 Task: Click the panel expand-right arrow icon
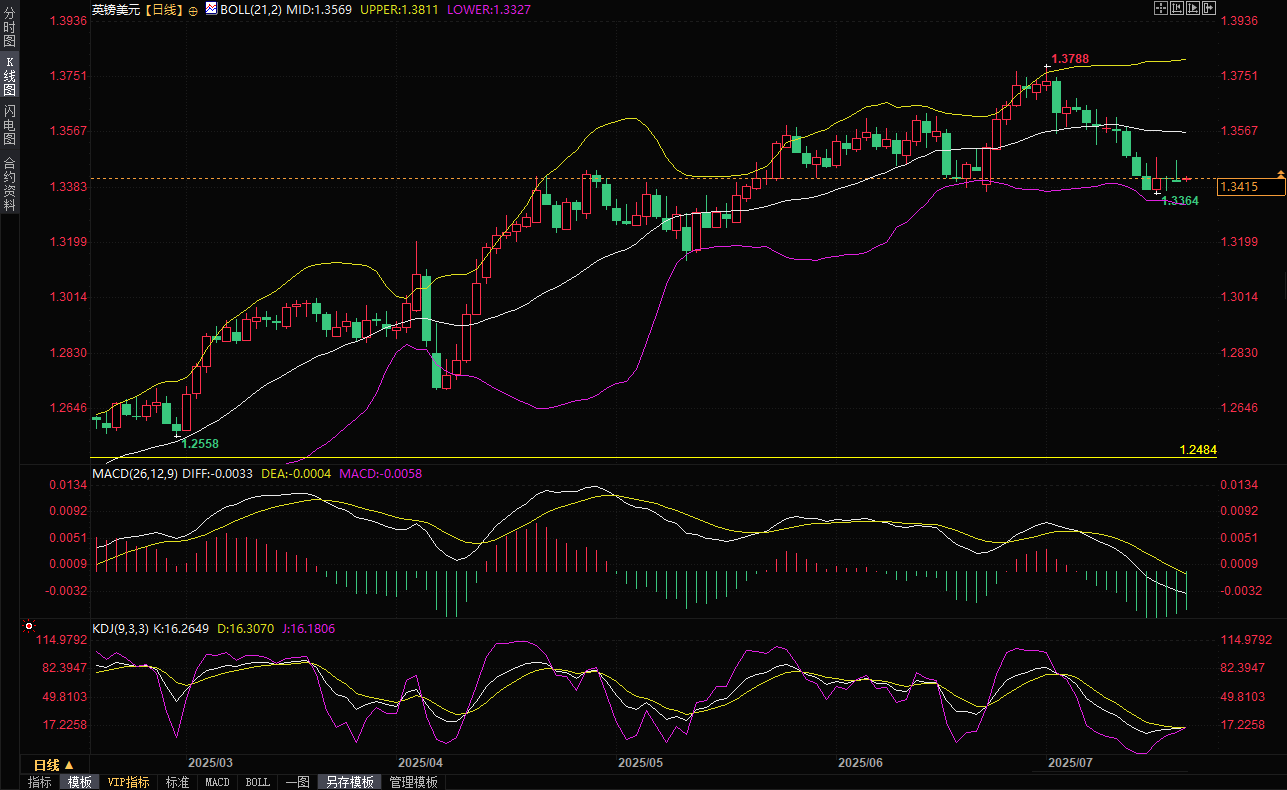point(1209,8)
